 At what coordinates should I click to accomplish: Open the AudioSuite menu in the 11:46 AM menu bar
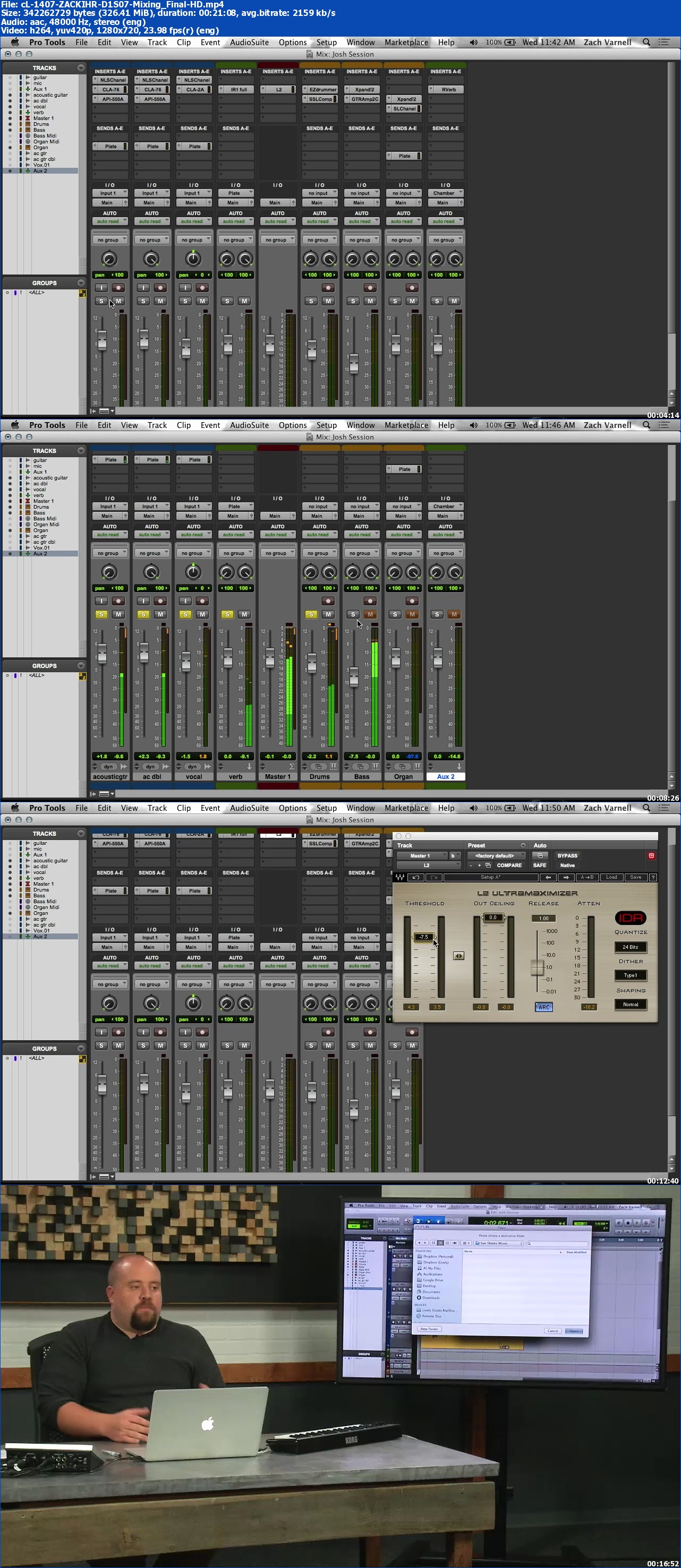click(249, 425)
